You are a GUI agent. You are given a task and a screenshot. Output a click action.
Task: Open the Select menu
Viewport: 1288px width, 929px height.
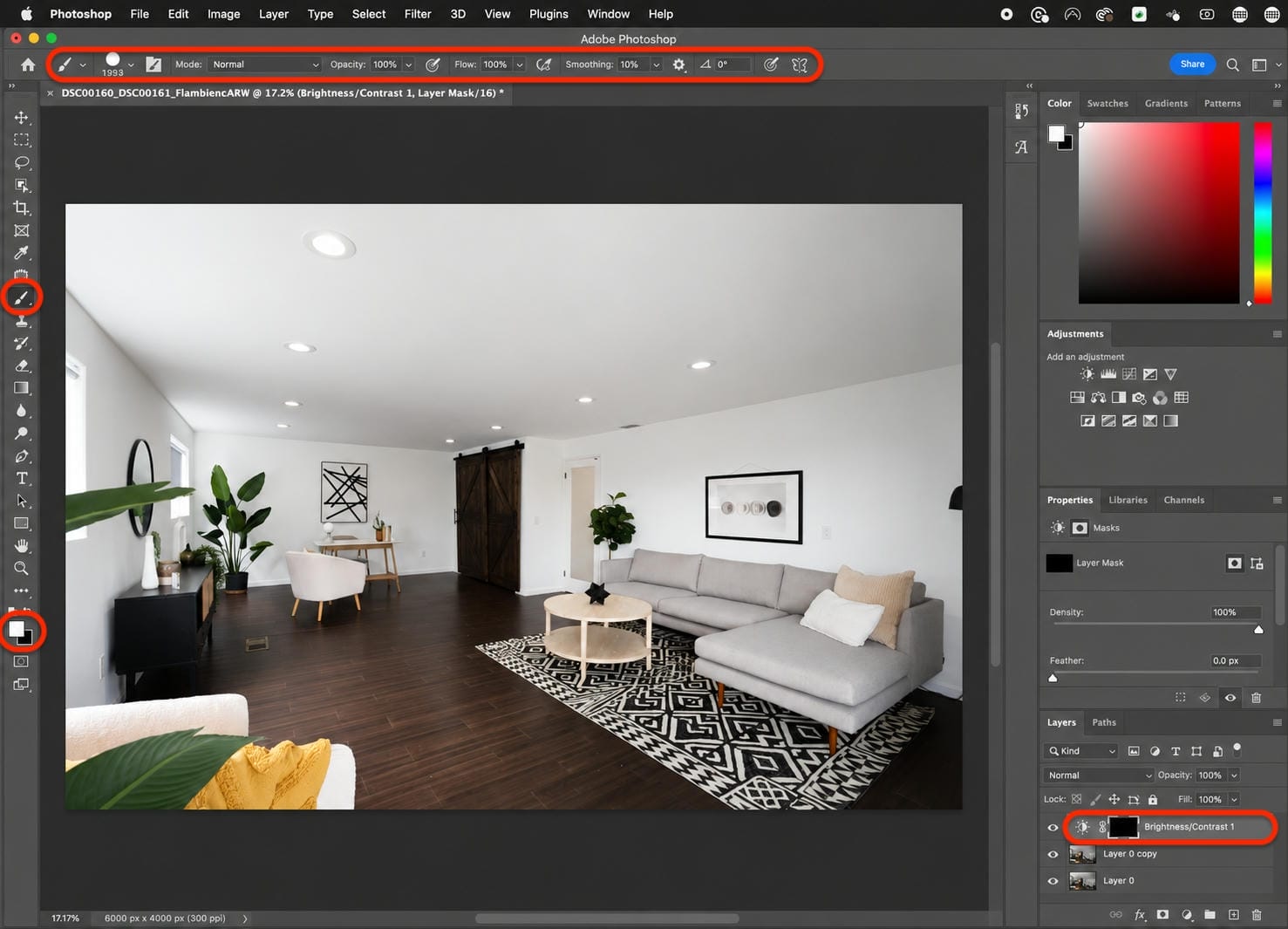(369, 14)
